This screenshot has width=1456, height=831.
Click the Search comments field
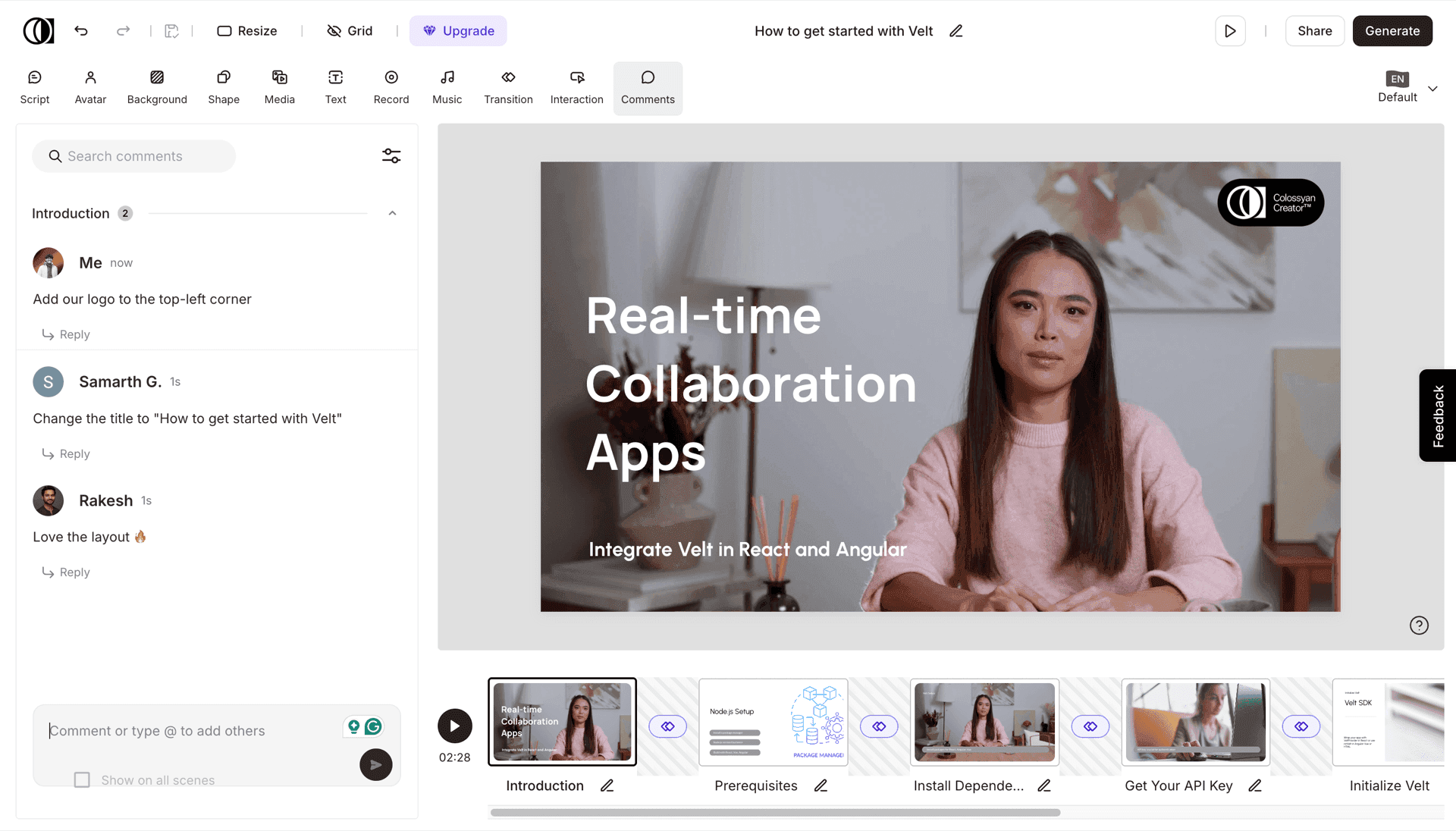coord(133,156)
